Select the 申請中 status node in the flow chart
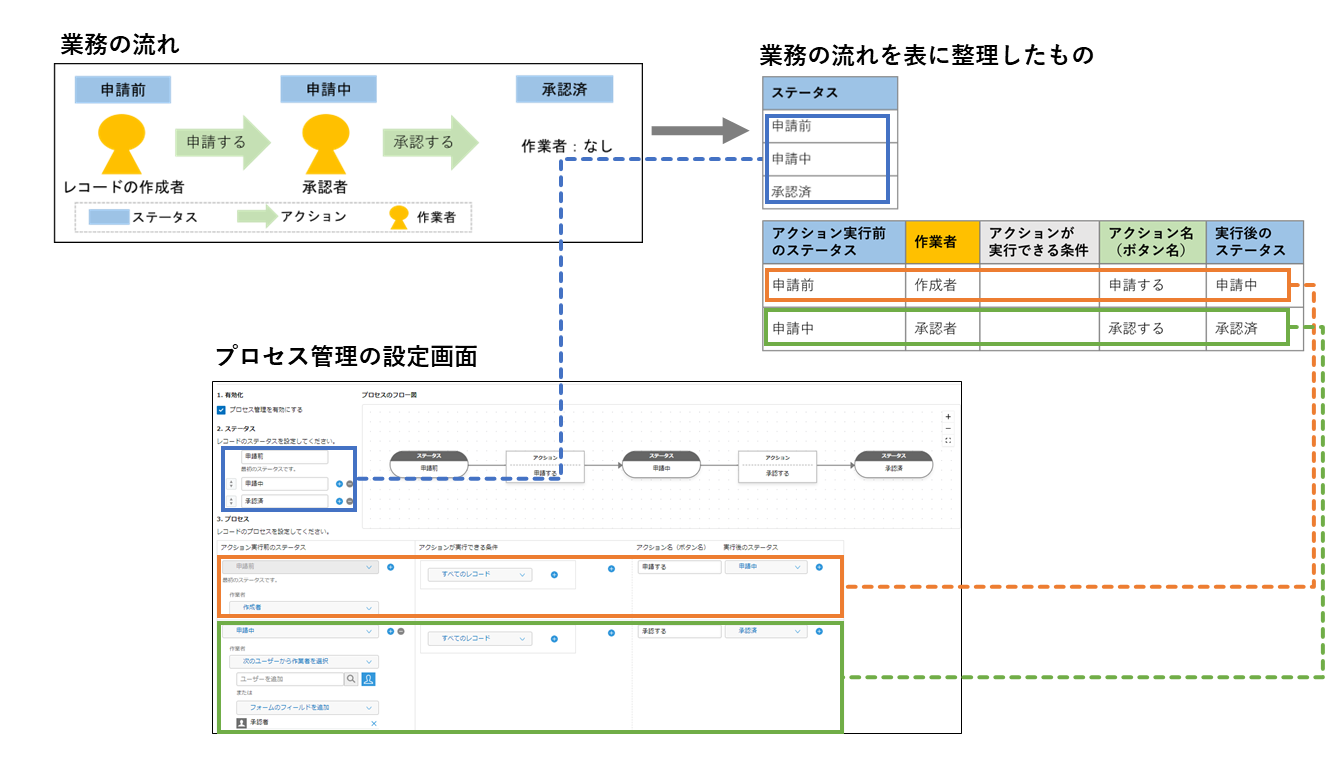 (x=661, y=464)
